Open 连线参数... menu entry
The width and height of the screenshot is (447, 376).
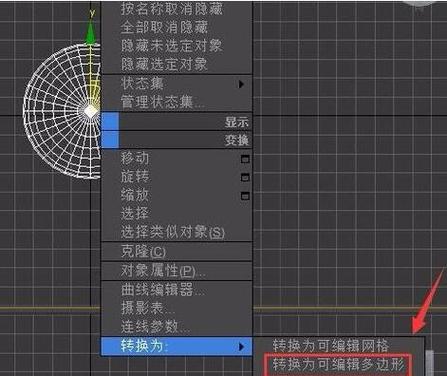(x=177, y=327)
